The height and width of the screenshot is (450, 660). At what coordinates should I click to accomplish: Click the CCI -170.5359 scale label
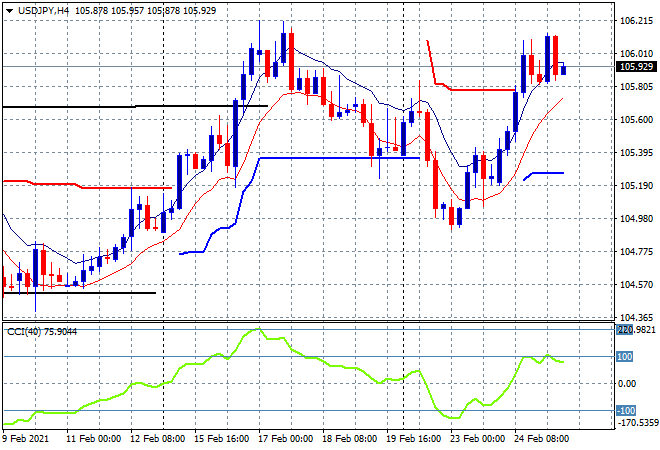(638, 422)
